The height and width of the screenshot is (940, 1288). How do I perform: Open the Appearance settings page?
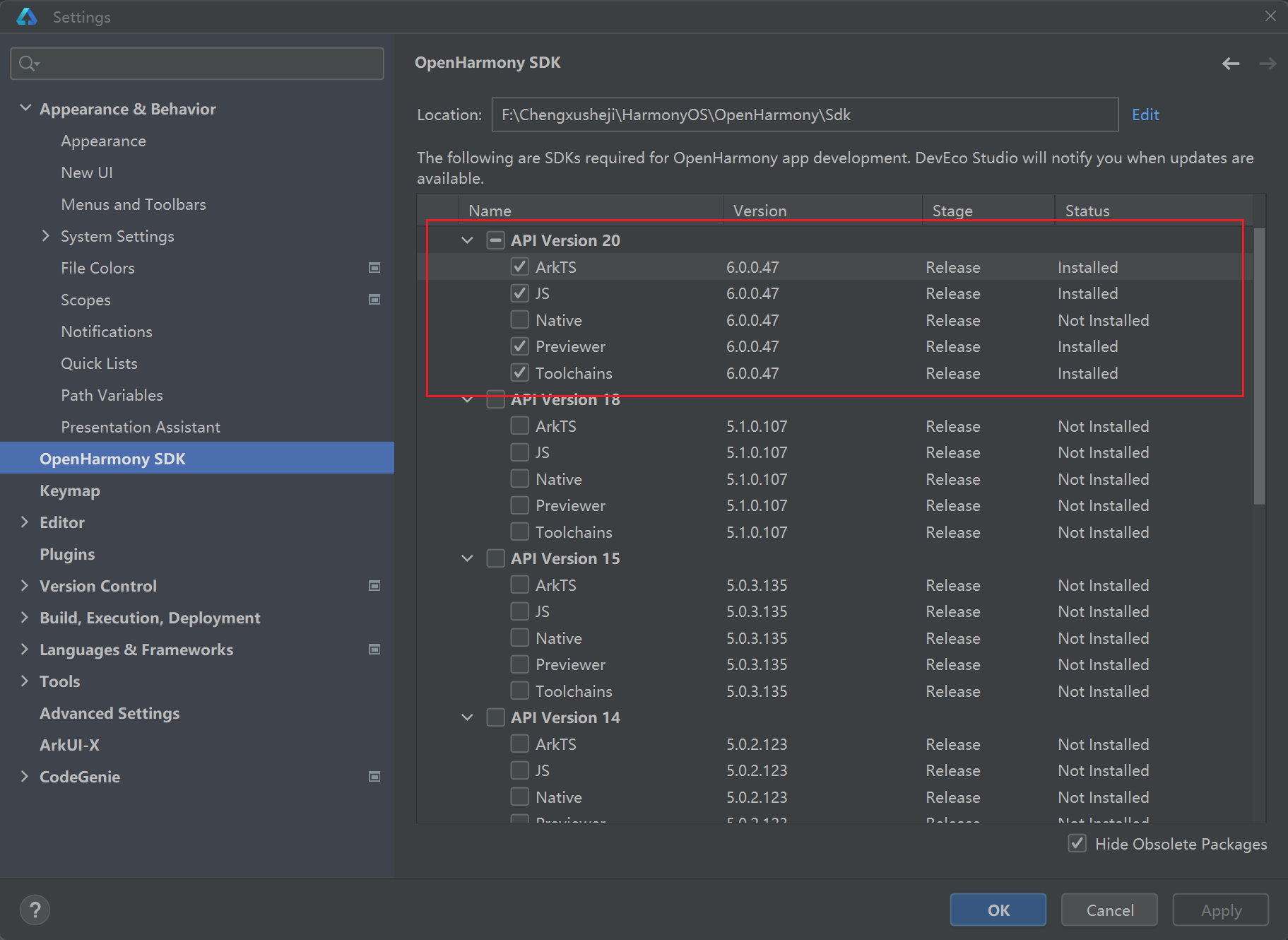click(x=103, y=141)
